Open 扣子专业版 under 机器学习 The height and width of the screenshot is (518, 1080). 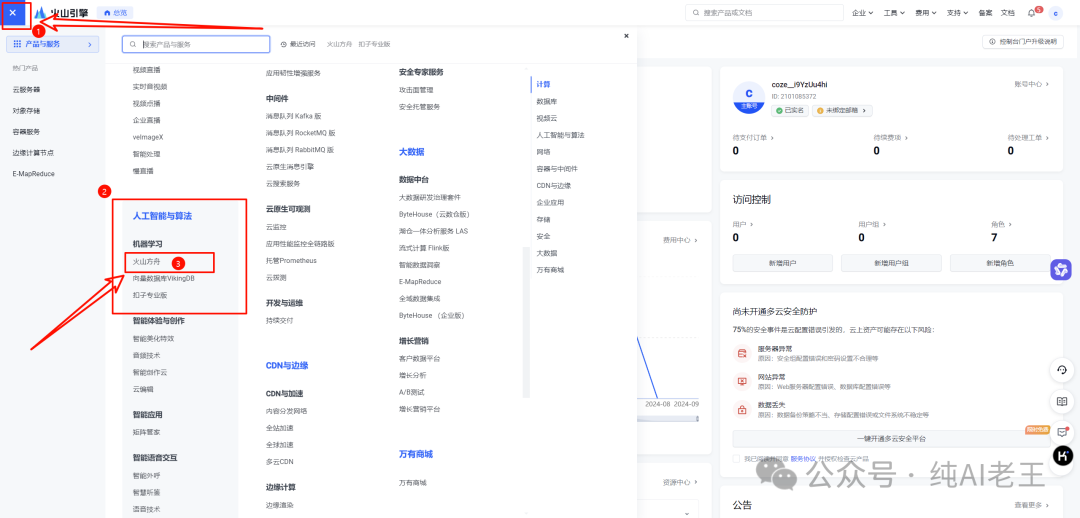click(150, 295)
